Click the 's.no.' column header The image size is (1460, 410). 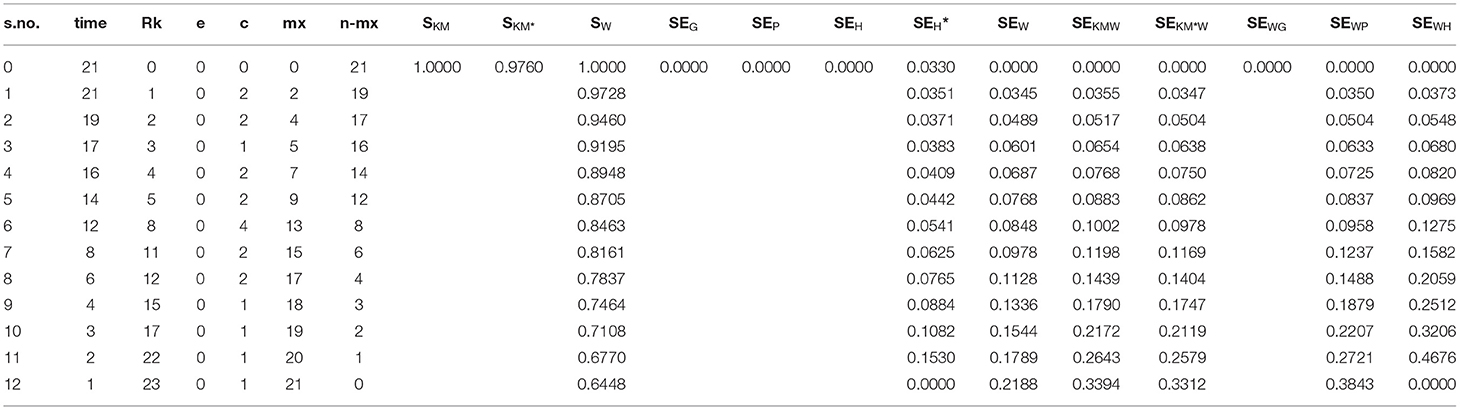[21, 22]
